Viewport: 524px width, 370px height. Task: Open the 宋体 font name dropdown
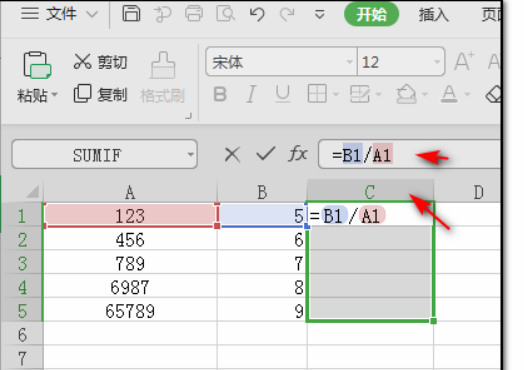[350, 62]
